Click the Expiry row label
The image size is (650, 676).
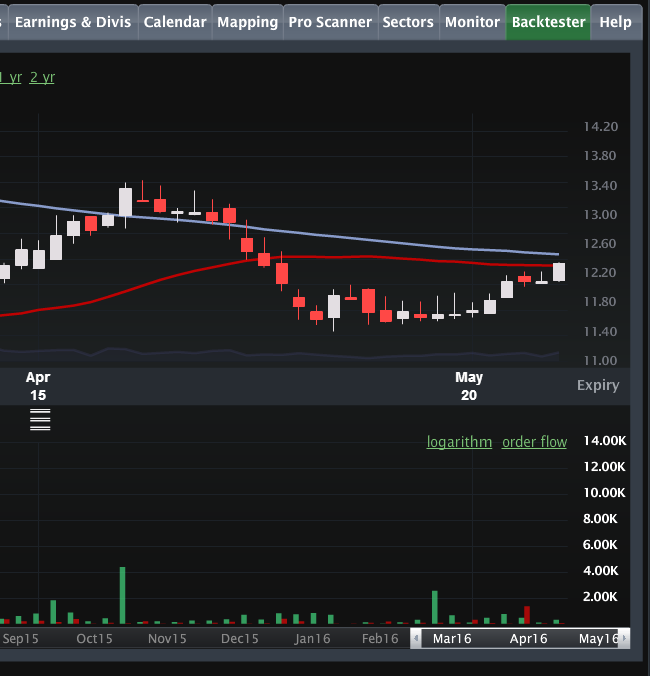tap(598, 385)
